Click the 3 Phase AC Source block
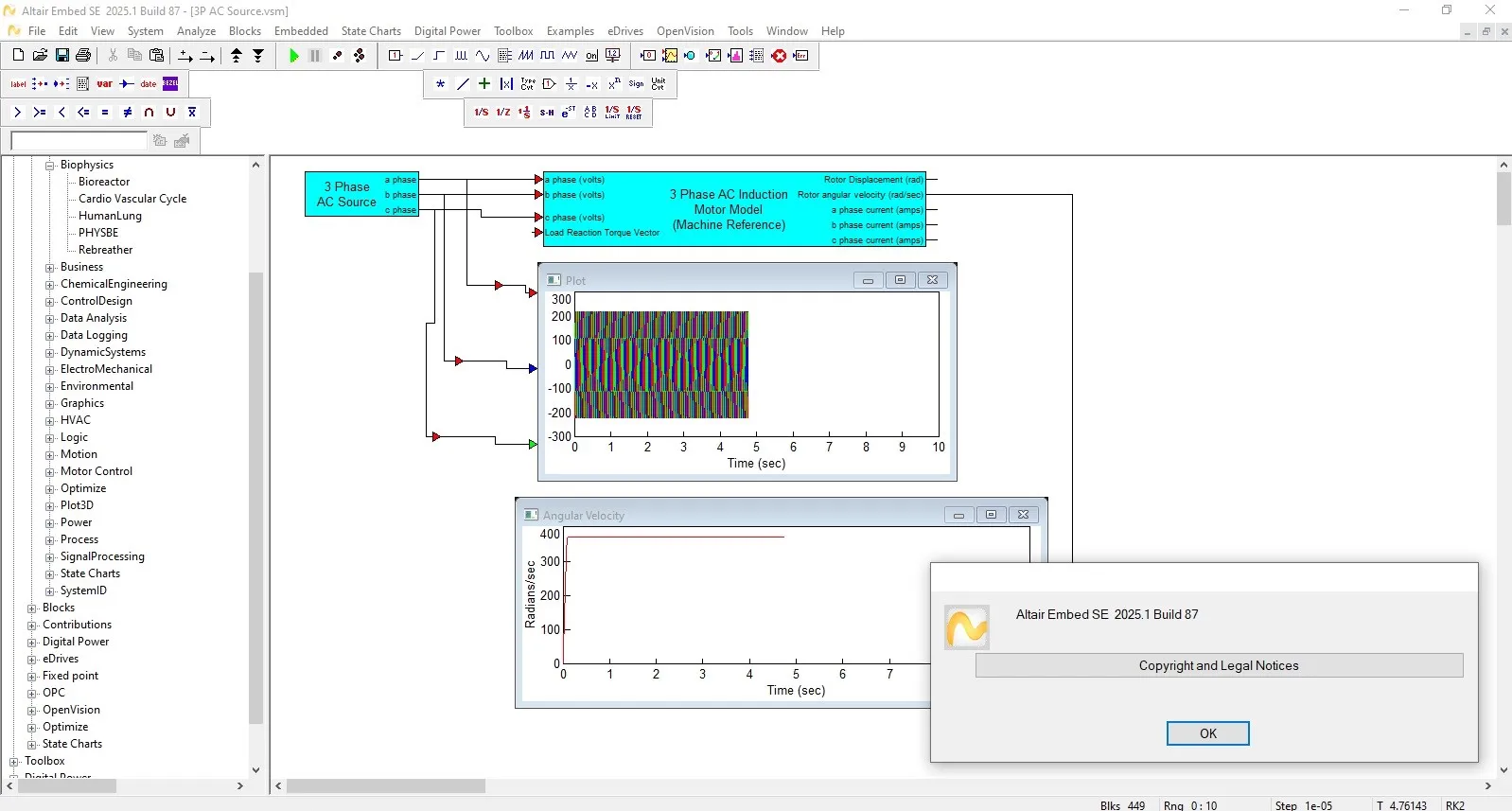The width and height of the screenshot is (1512, 811). [361, 194]
